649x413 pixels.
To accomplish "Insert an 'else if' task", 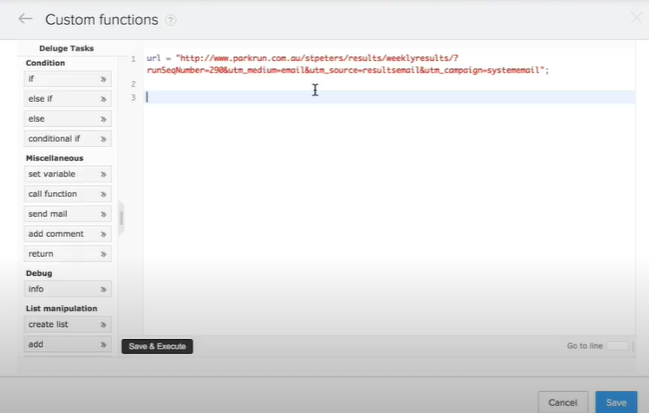I will tap(67, 98).
